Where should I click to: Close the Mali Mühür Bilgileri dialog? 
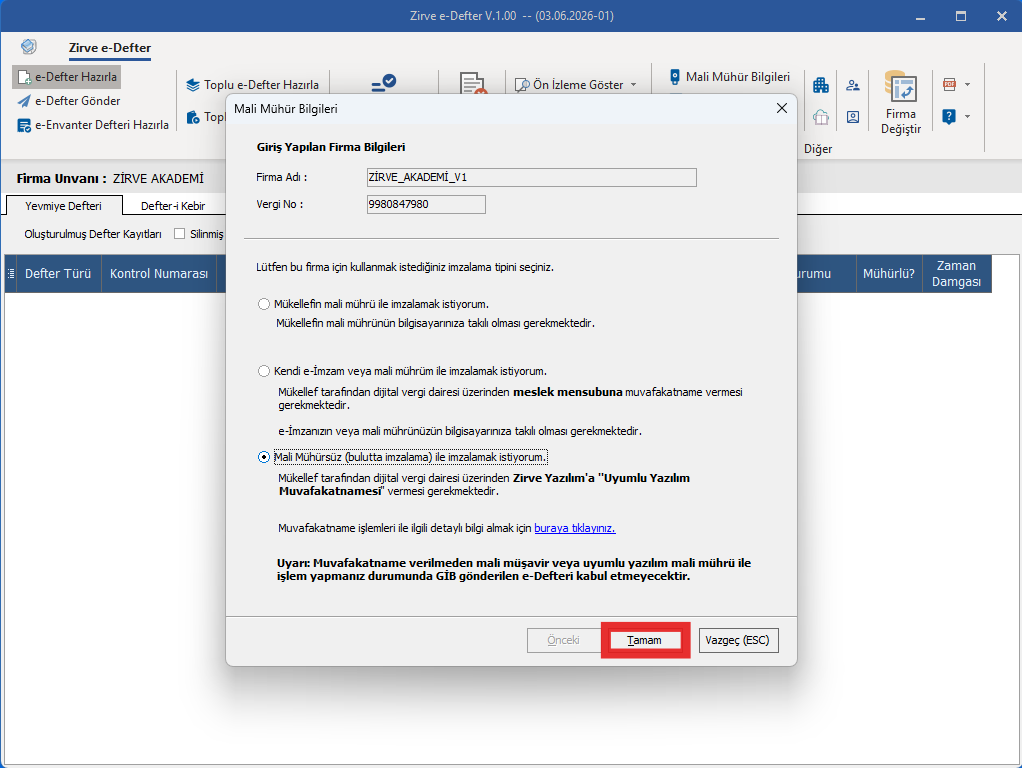(781, 108)
